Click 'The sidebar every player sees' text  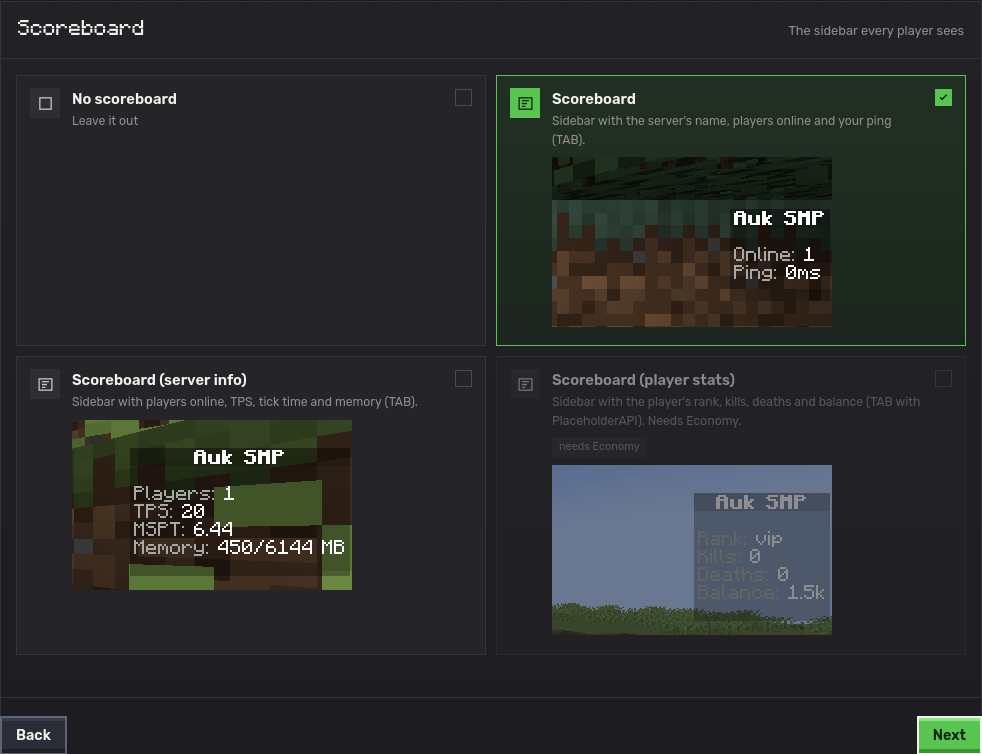point(876,31)
